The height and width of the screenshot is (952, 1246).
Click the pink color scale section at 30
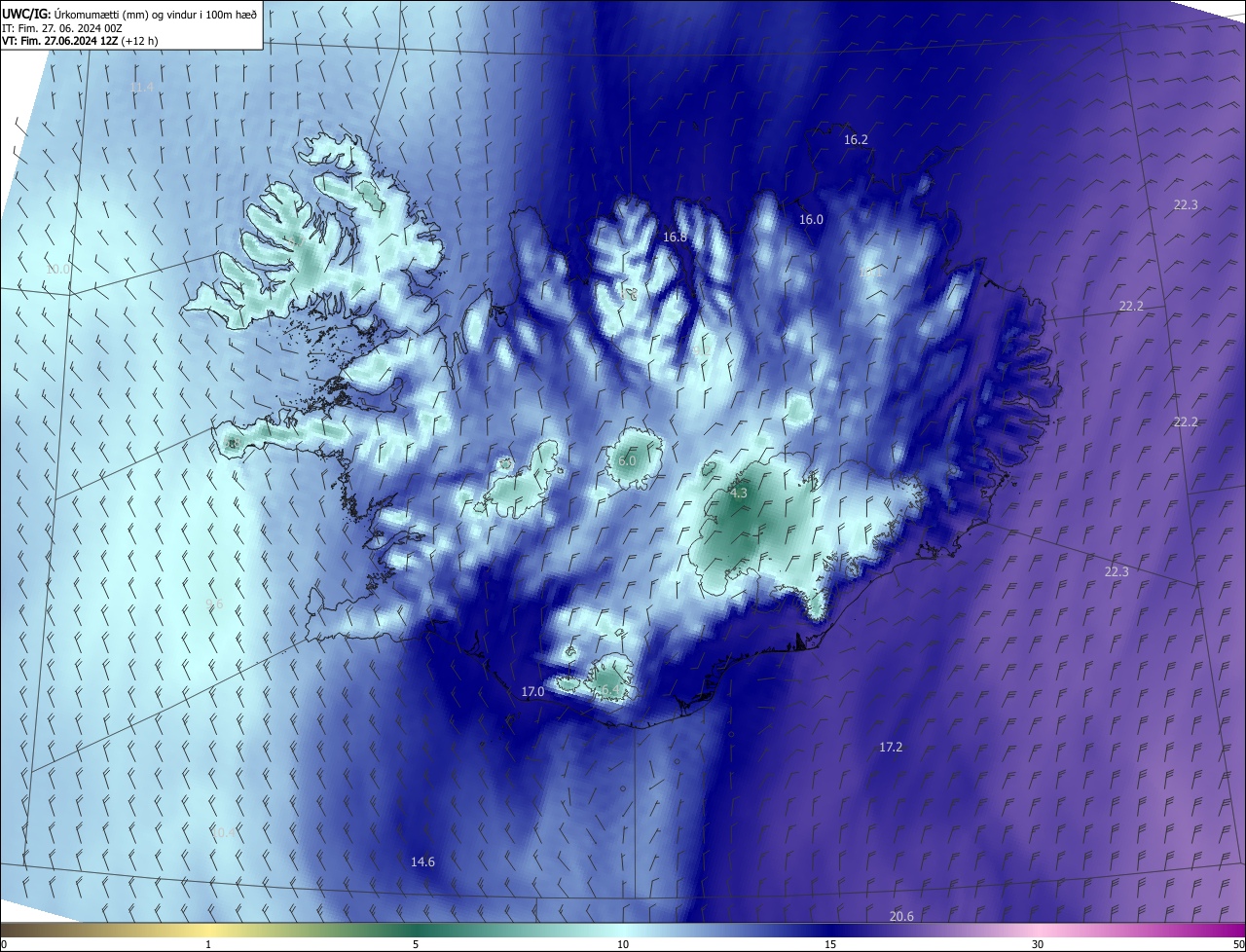tap(1038, 931)
